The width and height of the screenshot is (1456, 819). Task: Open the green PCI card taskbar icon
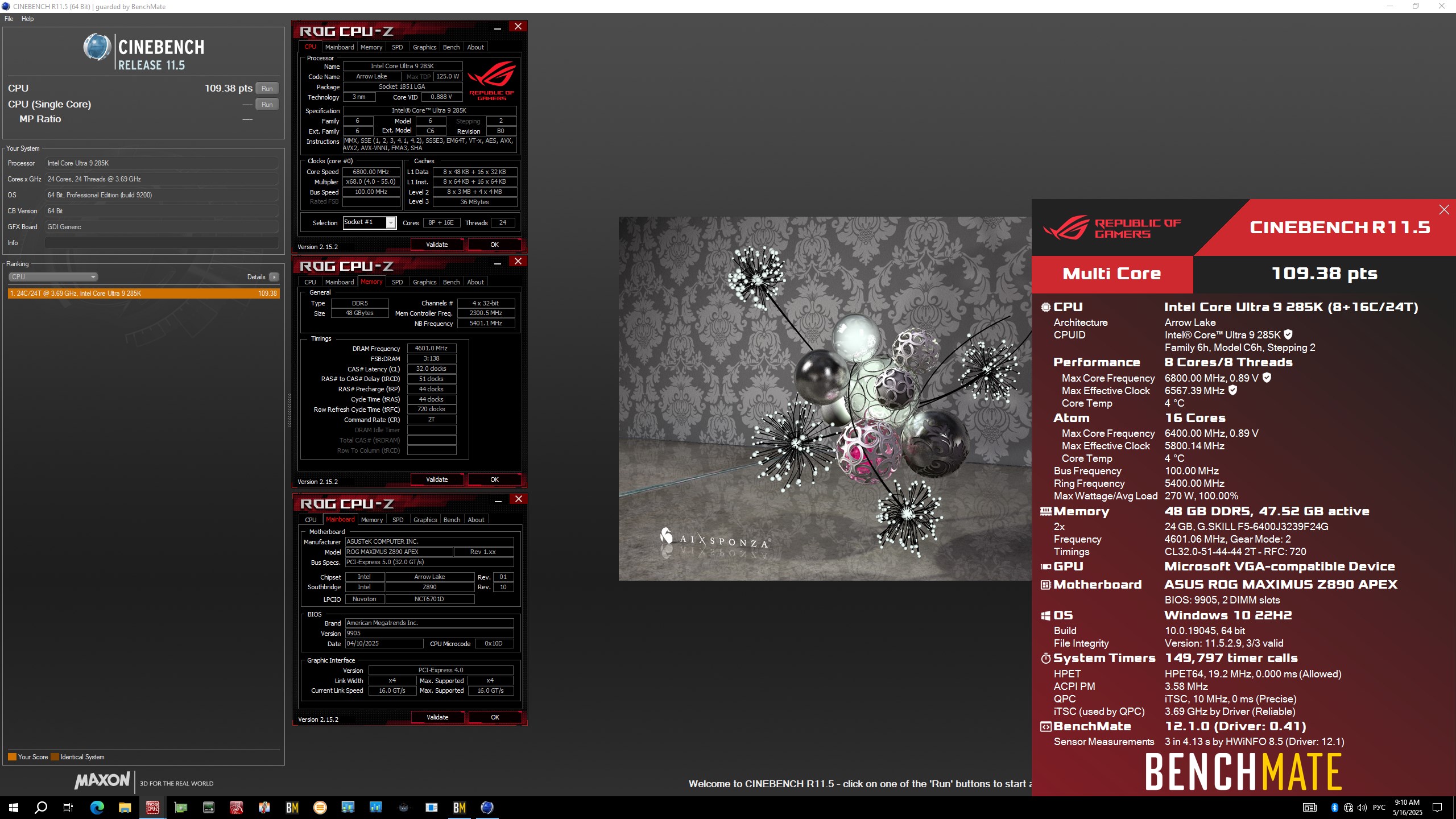(x=181, y=807)
